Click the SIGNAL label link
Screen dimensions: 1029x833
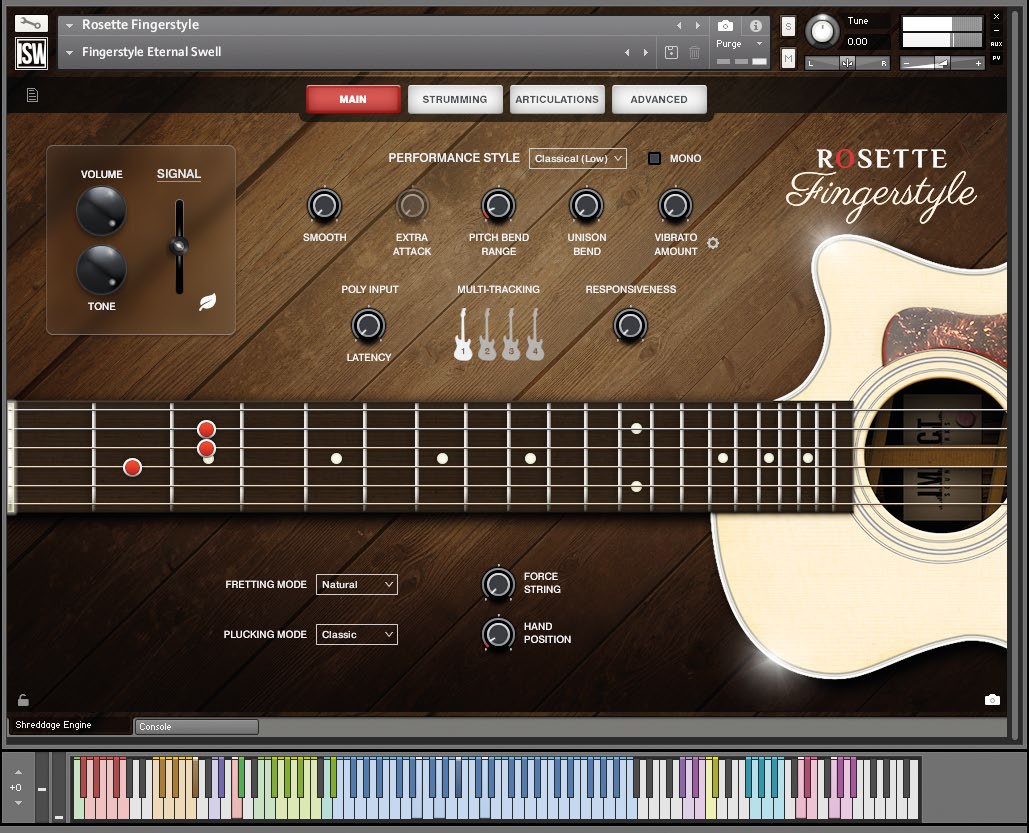tap(178, 174)
